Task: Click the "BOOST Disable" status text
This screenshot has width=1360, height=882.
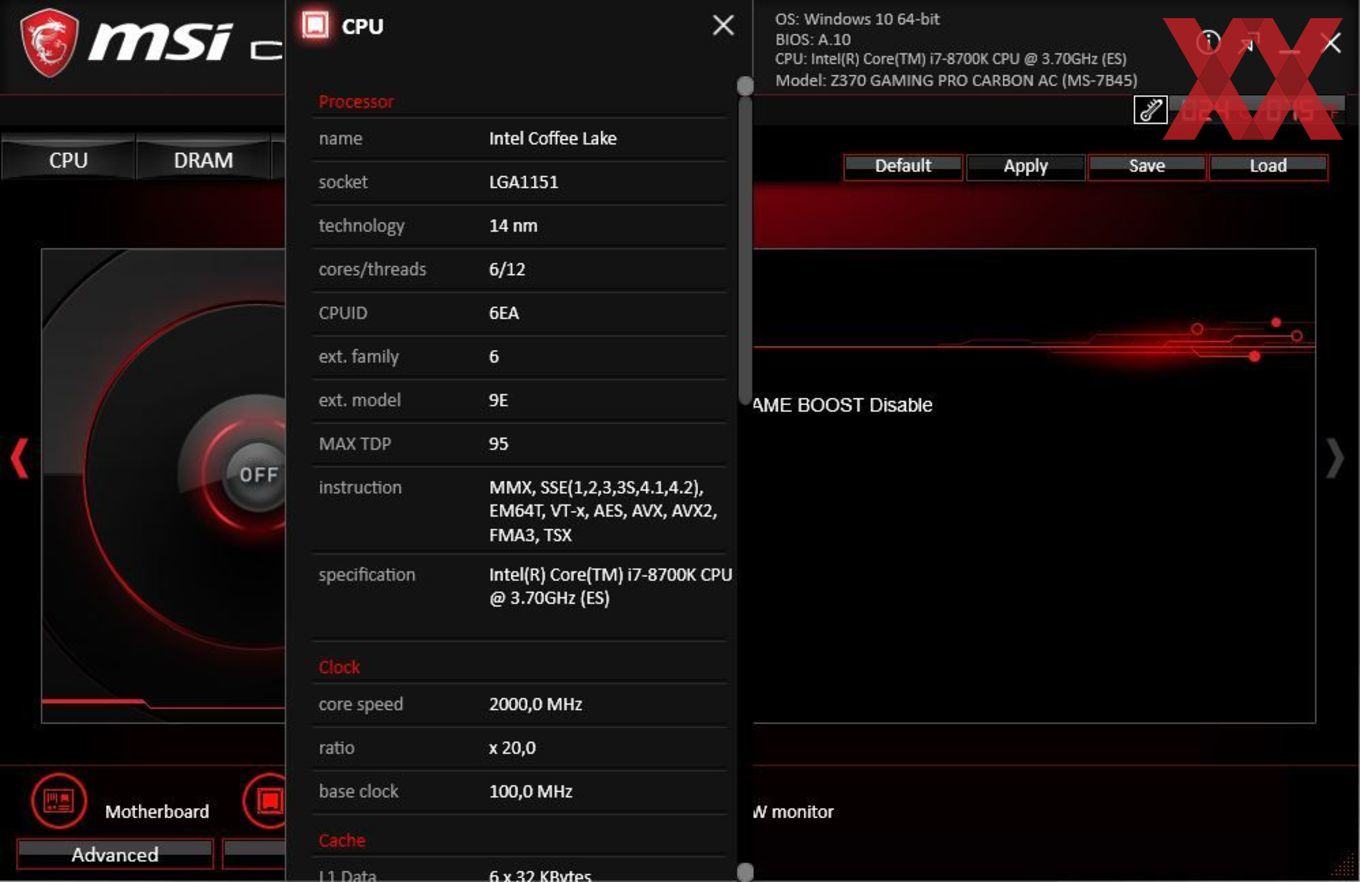Action: (842, 405)
